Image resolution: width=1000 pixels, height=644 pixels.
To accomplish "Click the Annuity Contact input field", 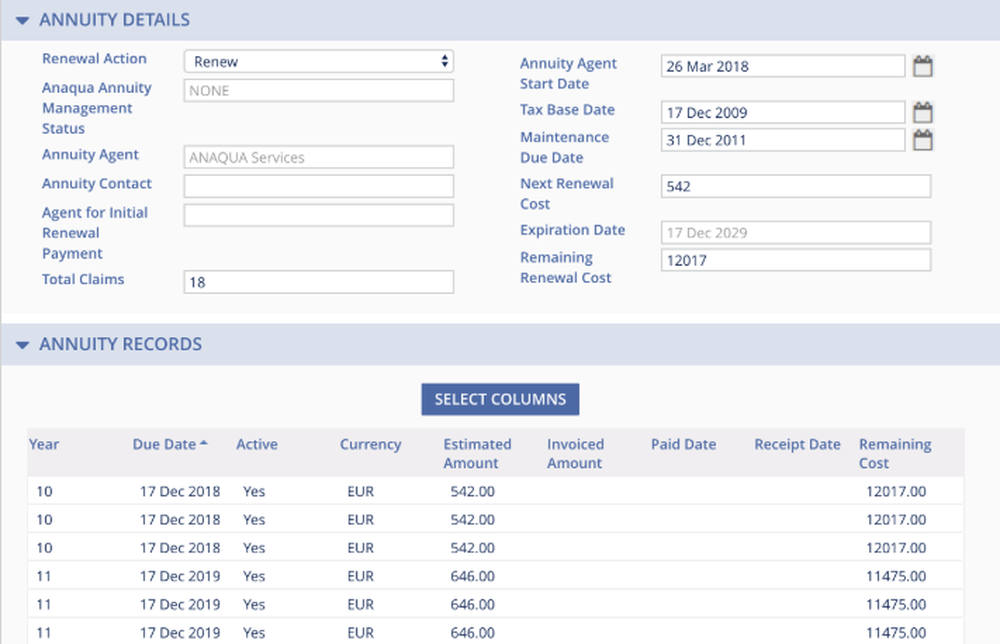I will click(x=319, y=186).
